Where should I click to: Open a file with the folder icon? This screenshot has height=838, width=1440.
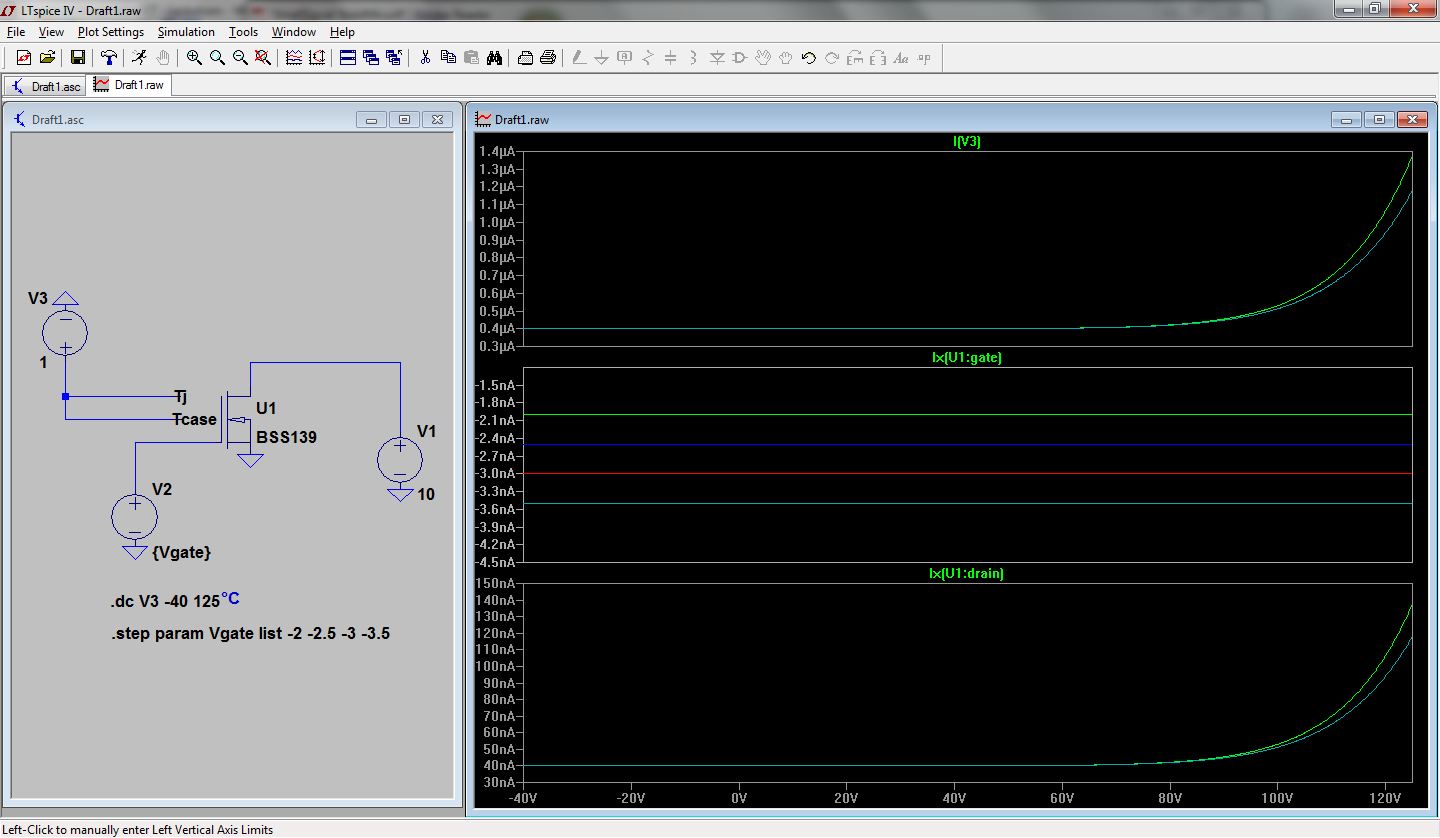pyautogui.click(x=47, y=58)
